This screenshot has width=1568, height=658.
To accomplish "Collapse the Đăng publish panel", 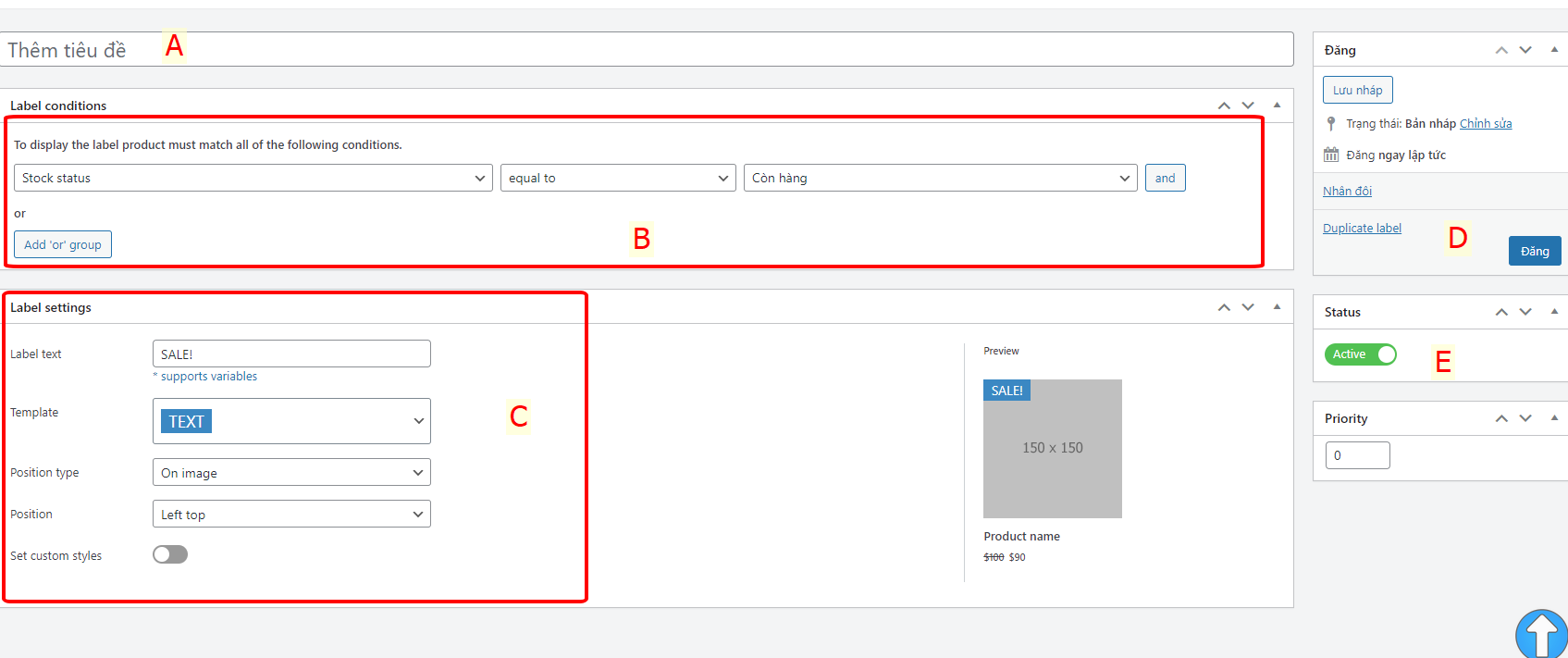I will click(1554, 50).
